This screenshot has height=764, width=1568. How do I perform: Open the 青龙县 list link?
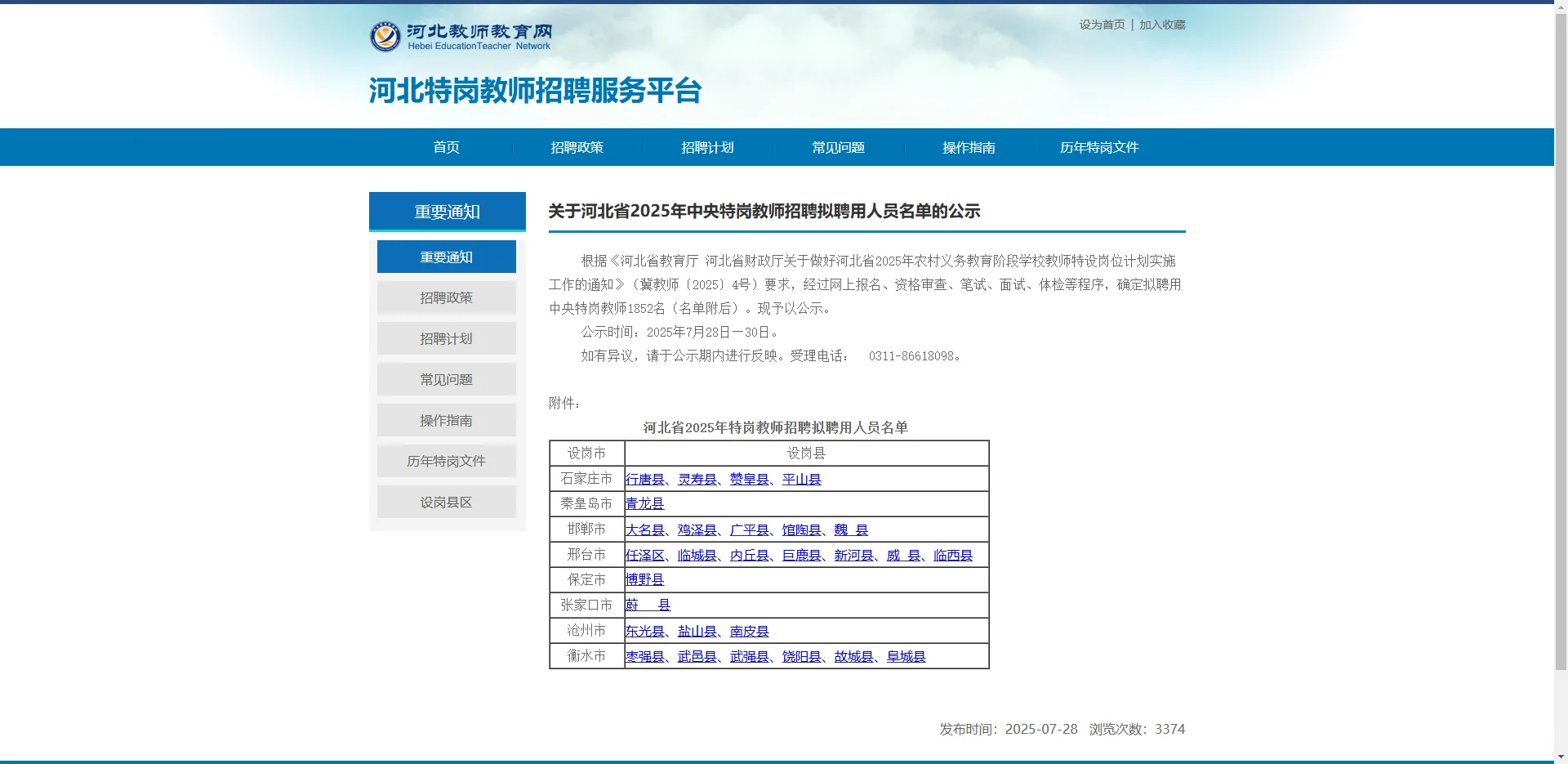pyautogui.click(x=645, y=504)
